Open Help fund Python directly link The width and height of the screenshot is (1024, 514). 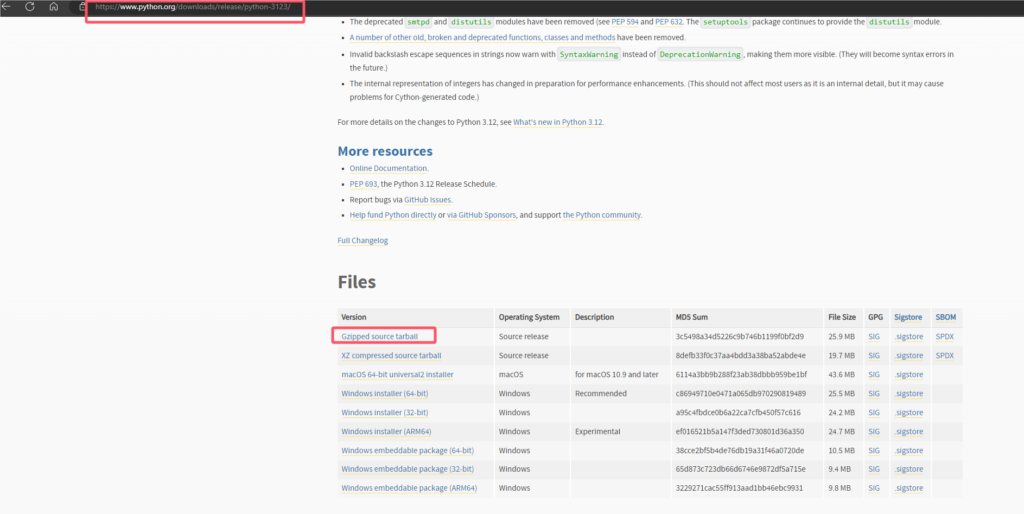click(392, 215)
